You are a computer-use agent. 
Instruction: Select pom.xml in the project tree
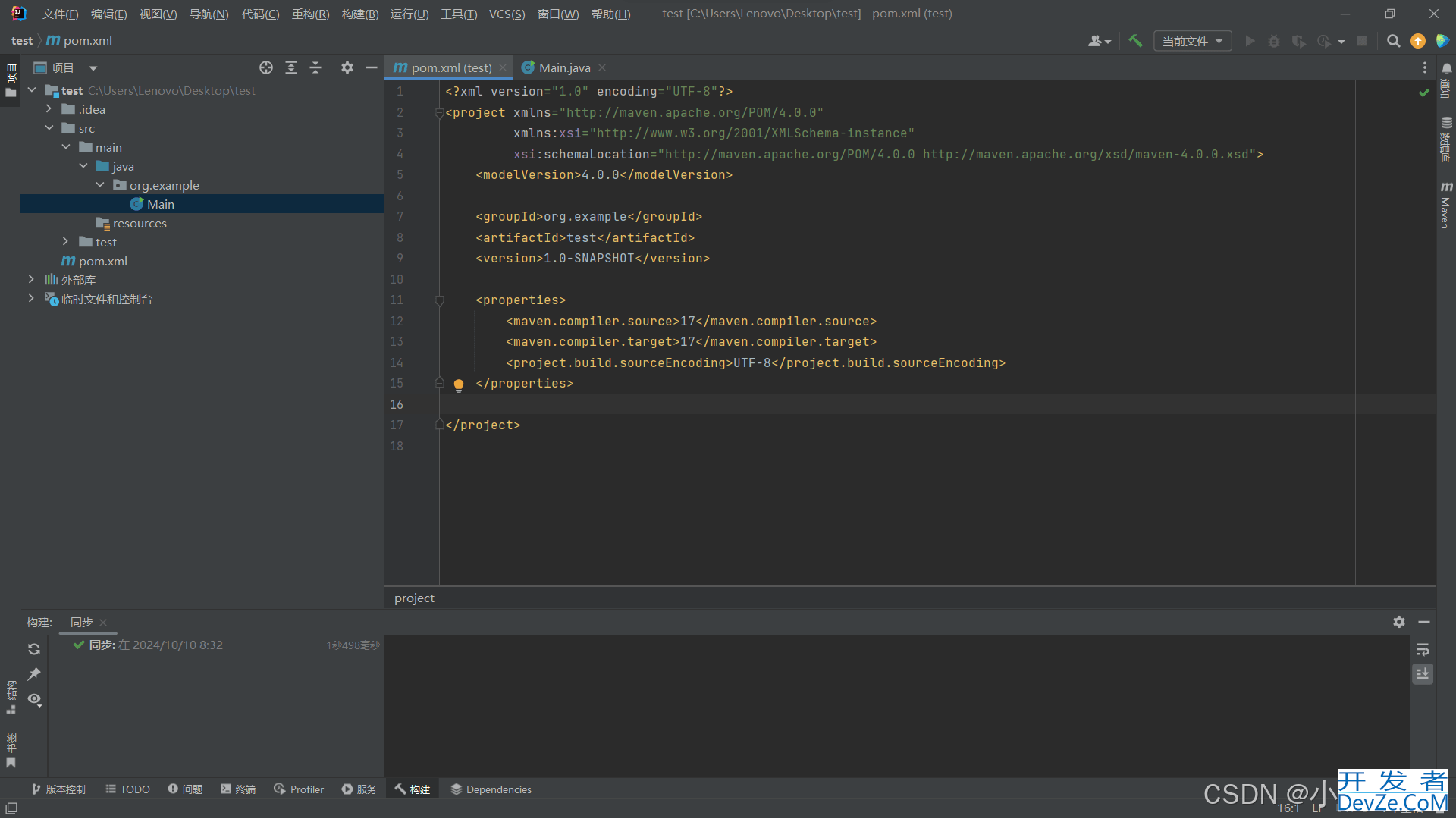(x=102, y=261)
